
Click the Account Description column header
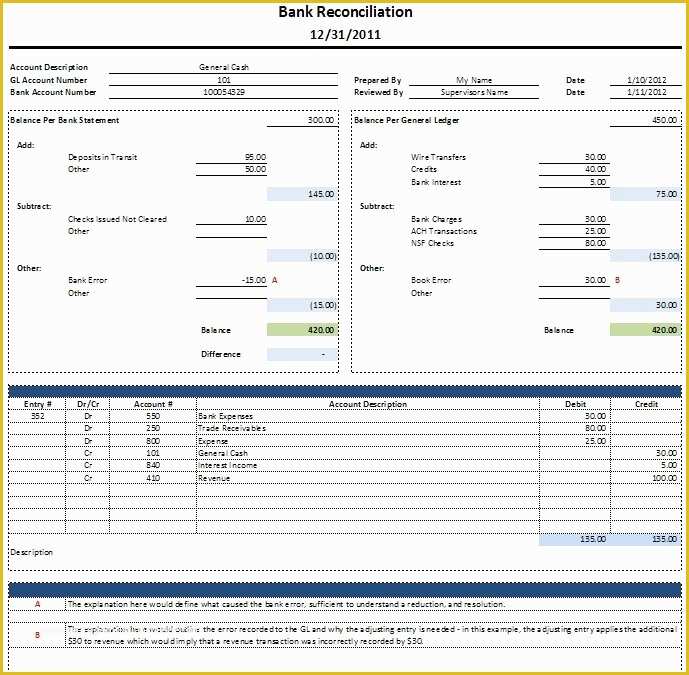368,404
